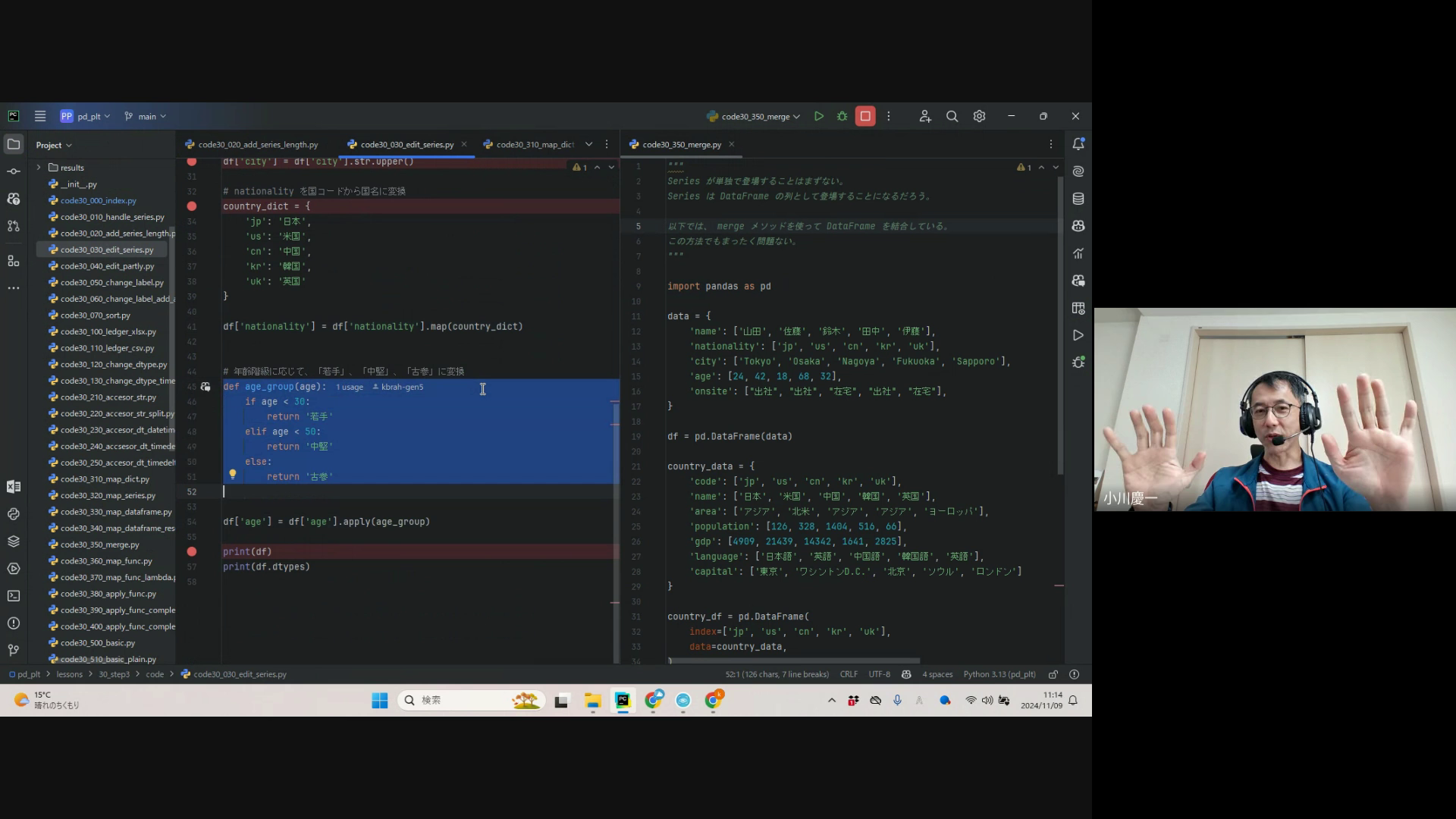Open IDE settings gear icon
This screenshot has width=1456, height=819.
click(979, 116)
